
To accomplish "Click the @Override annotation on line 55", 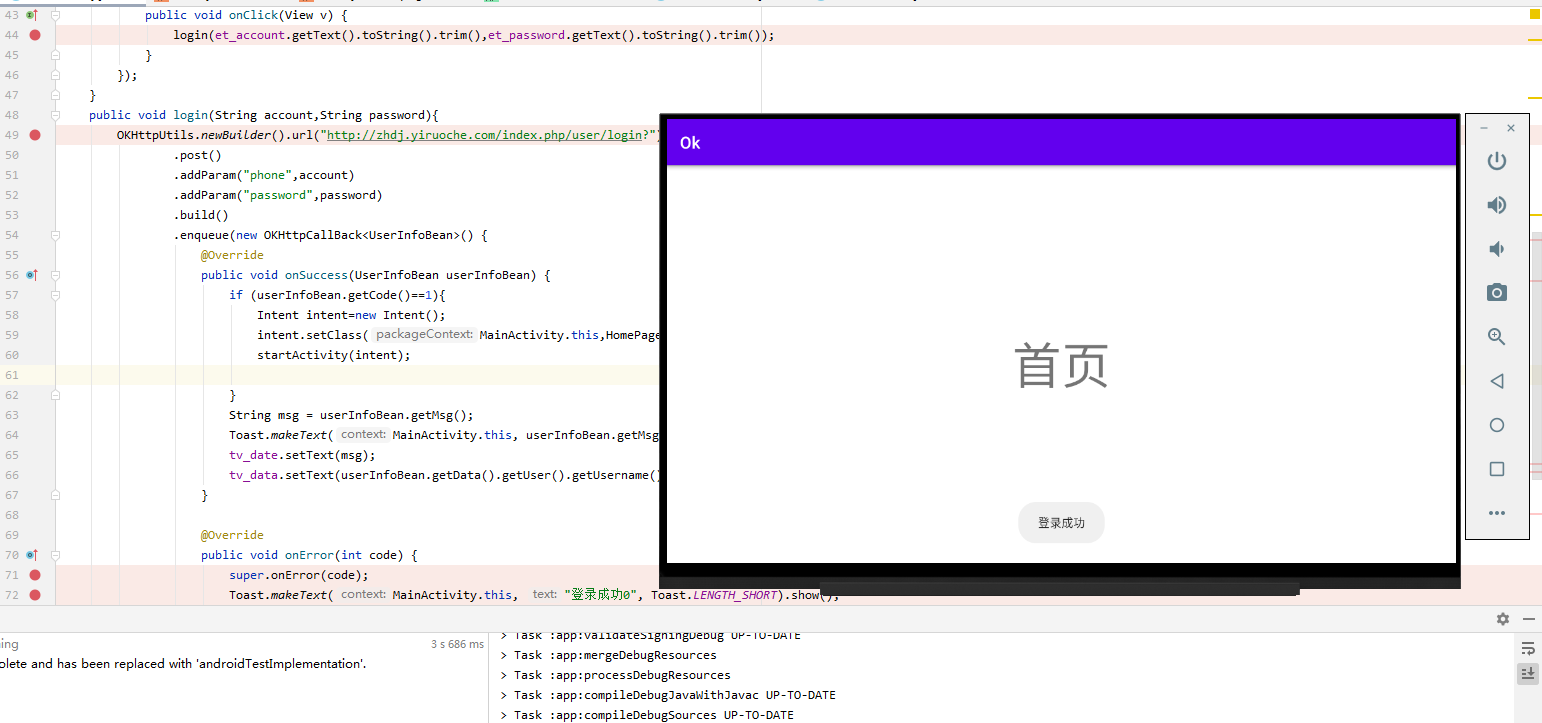I will tap(232, 255).
